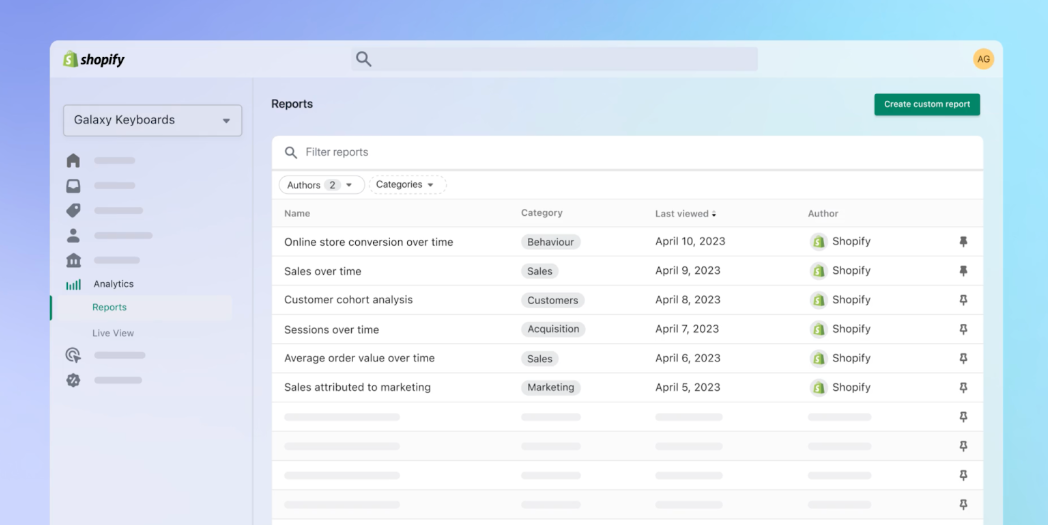Click the Filter reports magnifier icon
The height and width of the screenshot is (525, 1048).
click(291, 152)
